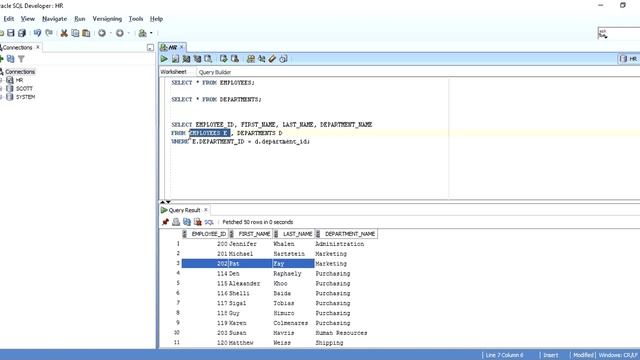Click the SQL History clock icon
The height and width of the screenshot is (360, 640).
tap(284, 59)
